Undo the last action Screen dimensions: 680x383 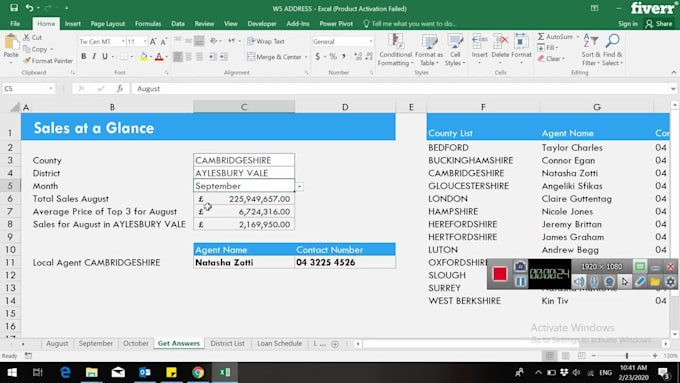click(x=29, y=8)
